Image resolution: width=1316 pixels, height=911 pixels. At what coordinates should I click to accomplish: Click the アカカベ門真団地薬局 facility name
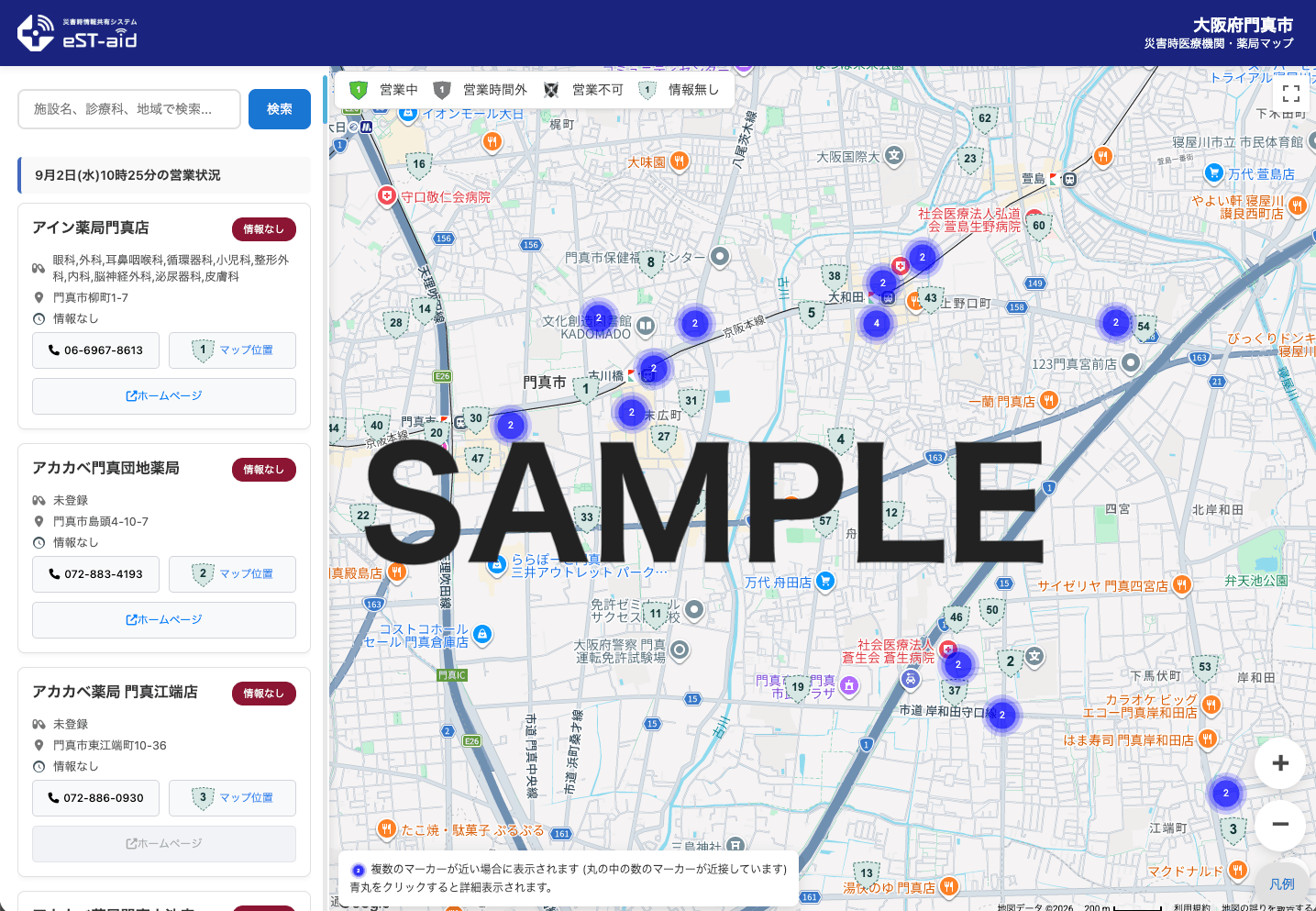[106, 468]
